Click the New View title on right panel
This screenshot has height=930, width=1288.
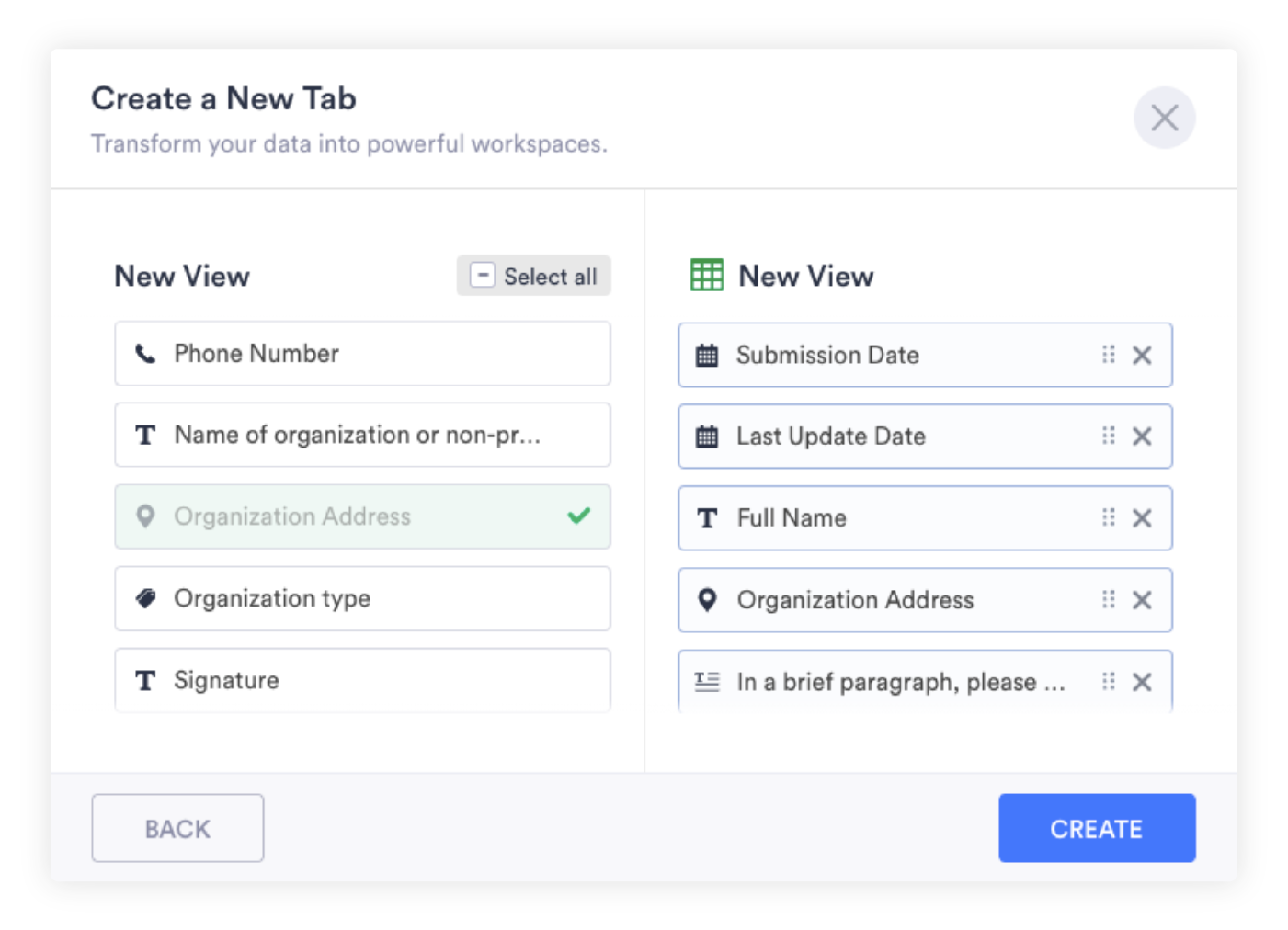coord(805,276)
